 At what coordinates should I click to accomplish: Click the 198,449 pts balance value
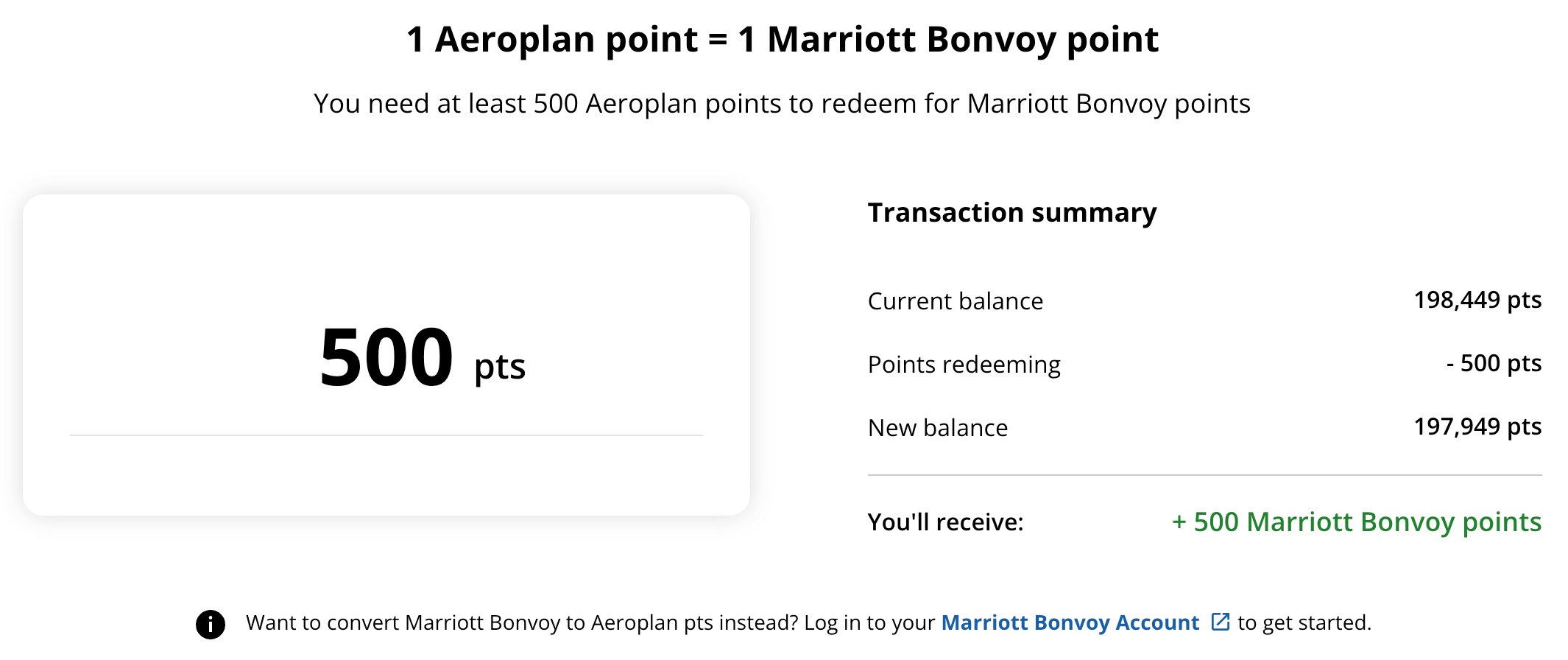click(1477, 299)
